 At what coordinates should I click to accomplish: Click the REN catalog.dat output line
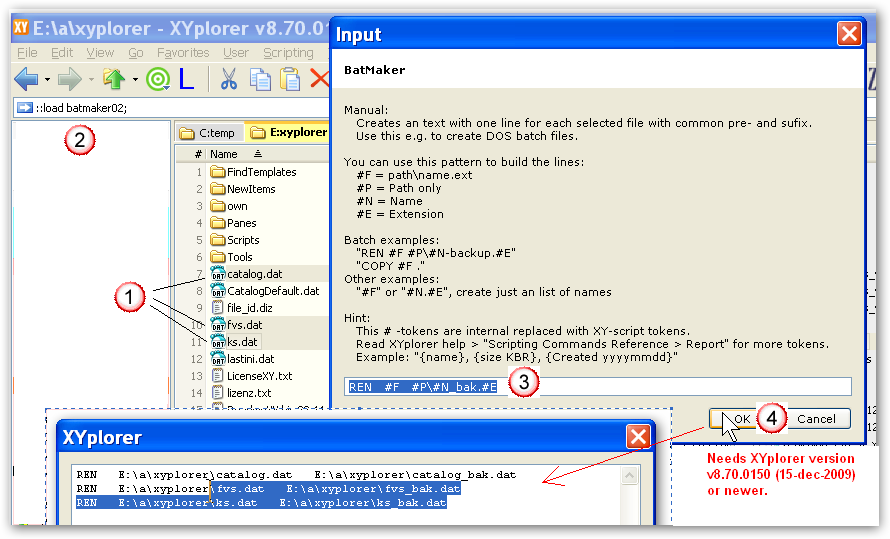click(296, 475)
